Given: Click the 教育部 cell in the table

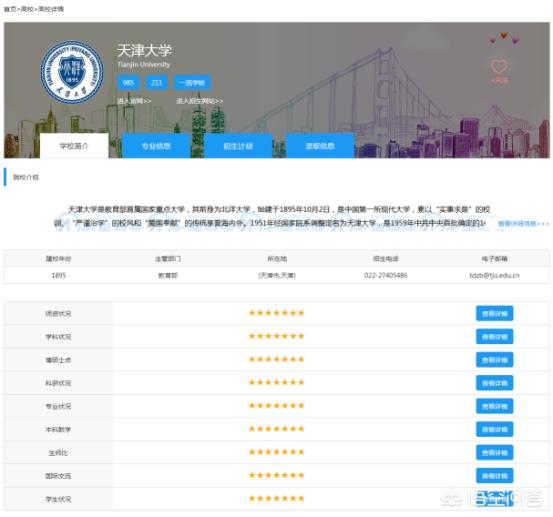Looking at the screenshot, I should coord(168,275).
